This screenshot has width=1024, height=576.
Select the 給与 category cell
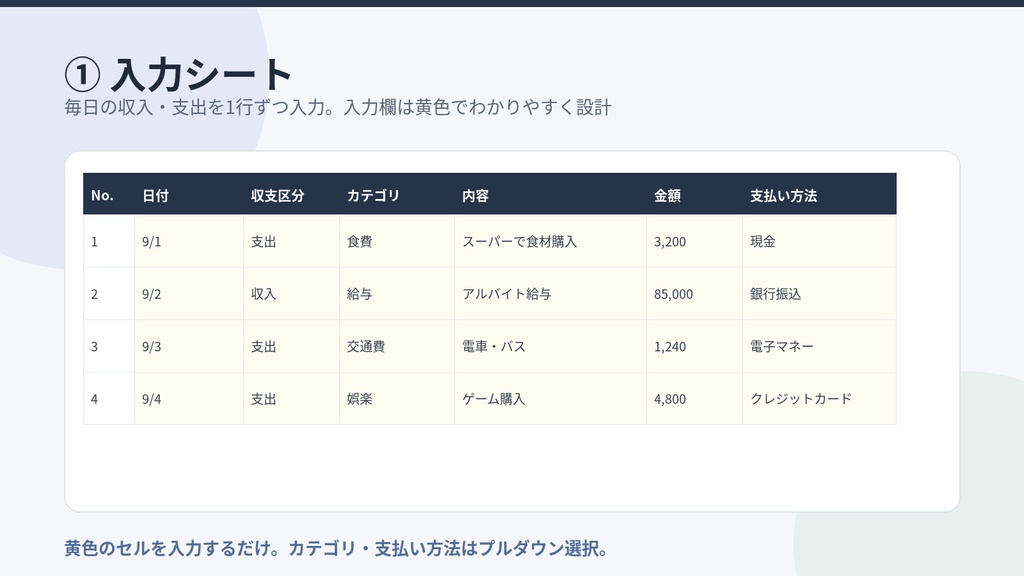(397, 294)
